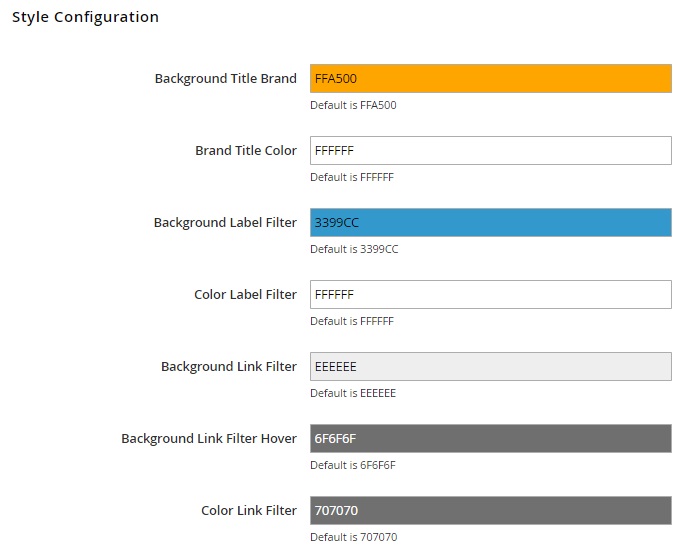Focus the Color Label Filter input field
This screenshot has width=689, height=547.
tap(490, 294)
